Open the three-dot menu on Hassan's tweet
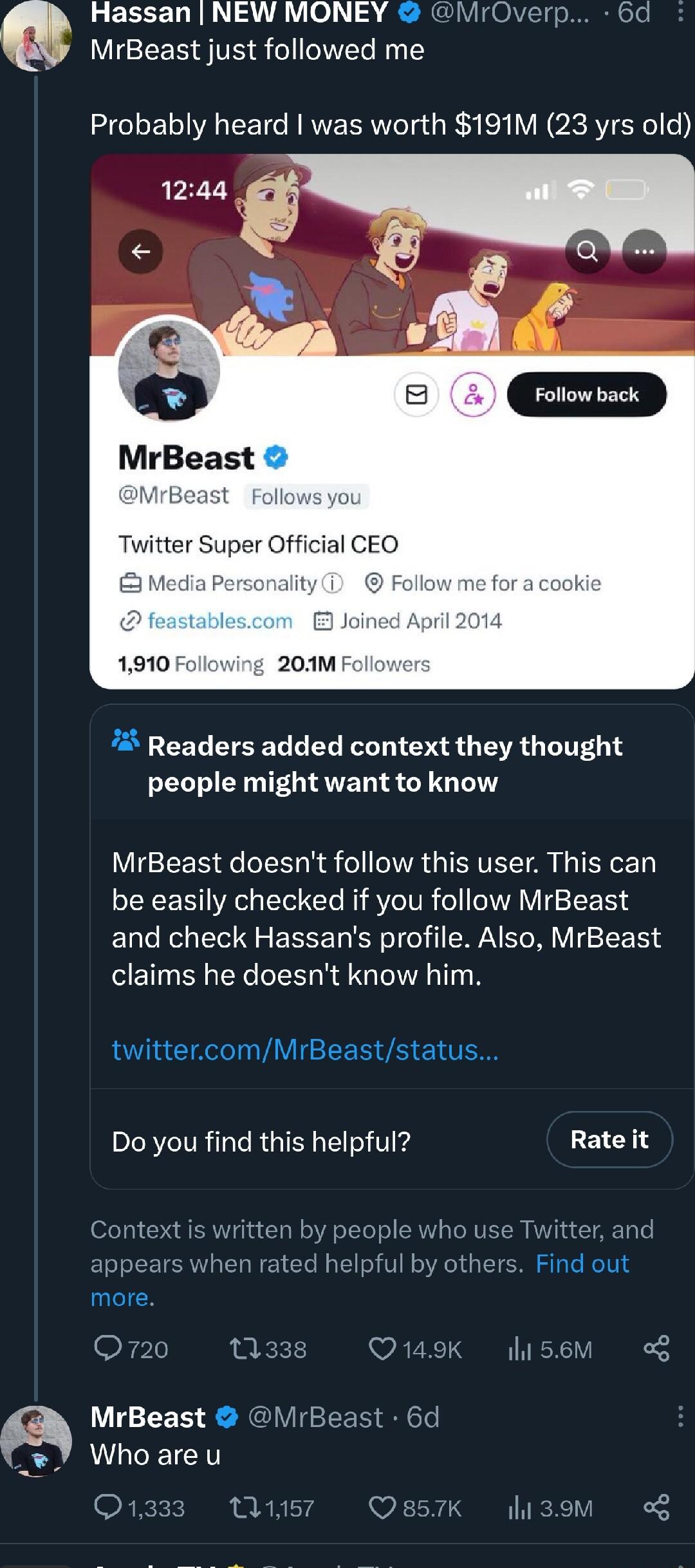 681,12
